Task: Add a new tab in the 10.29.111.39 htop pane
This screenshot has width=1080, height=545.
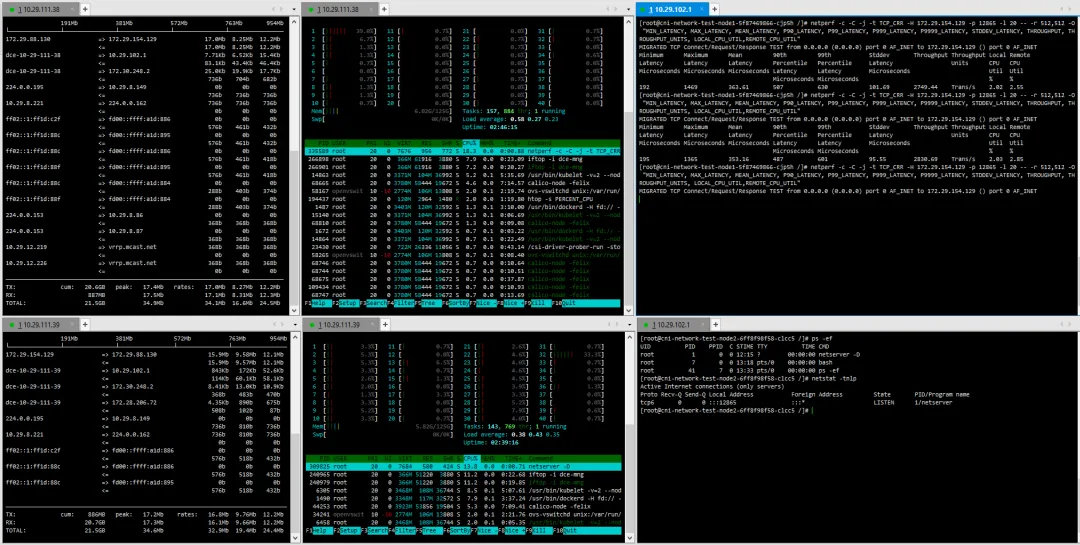Action: coord(384,324)
